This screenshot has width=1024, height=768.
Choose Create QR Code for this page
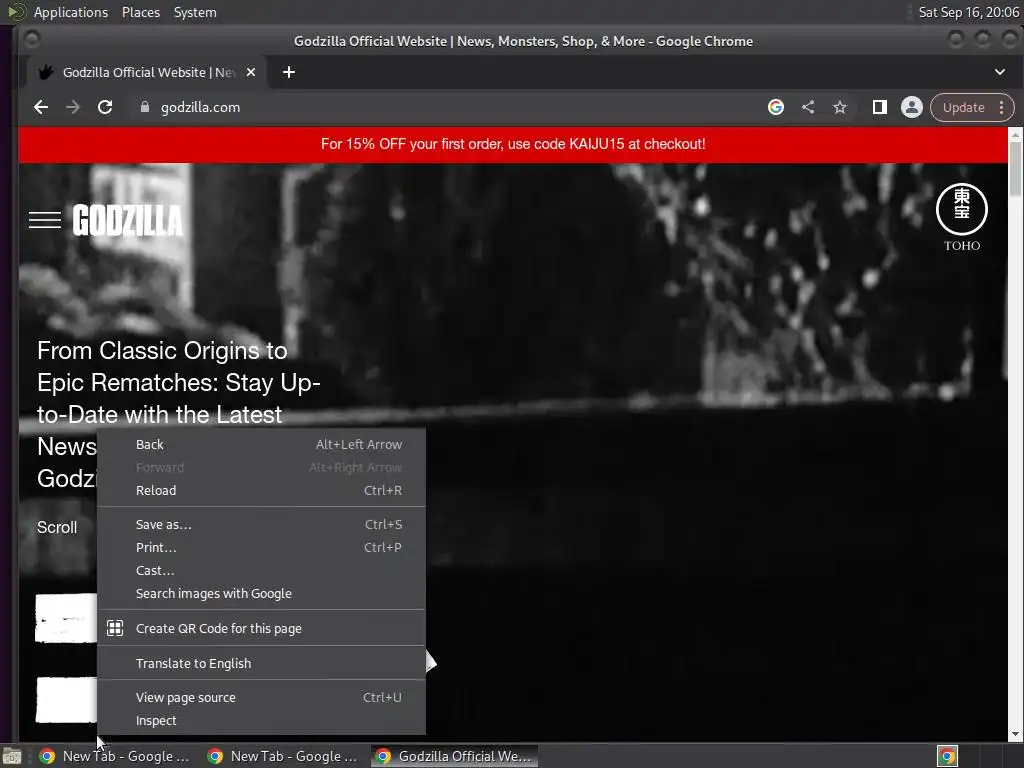pos(261,628)
